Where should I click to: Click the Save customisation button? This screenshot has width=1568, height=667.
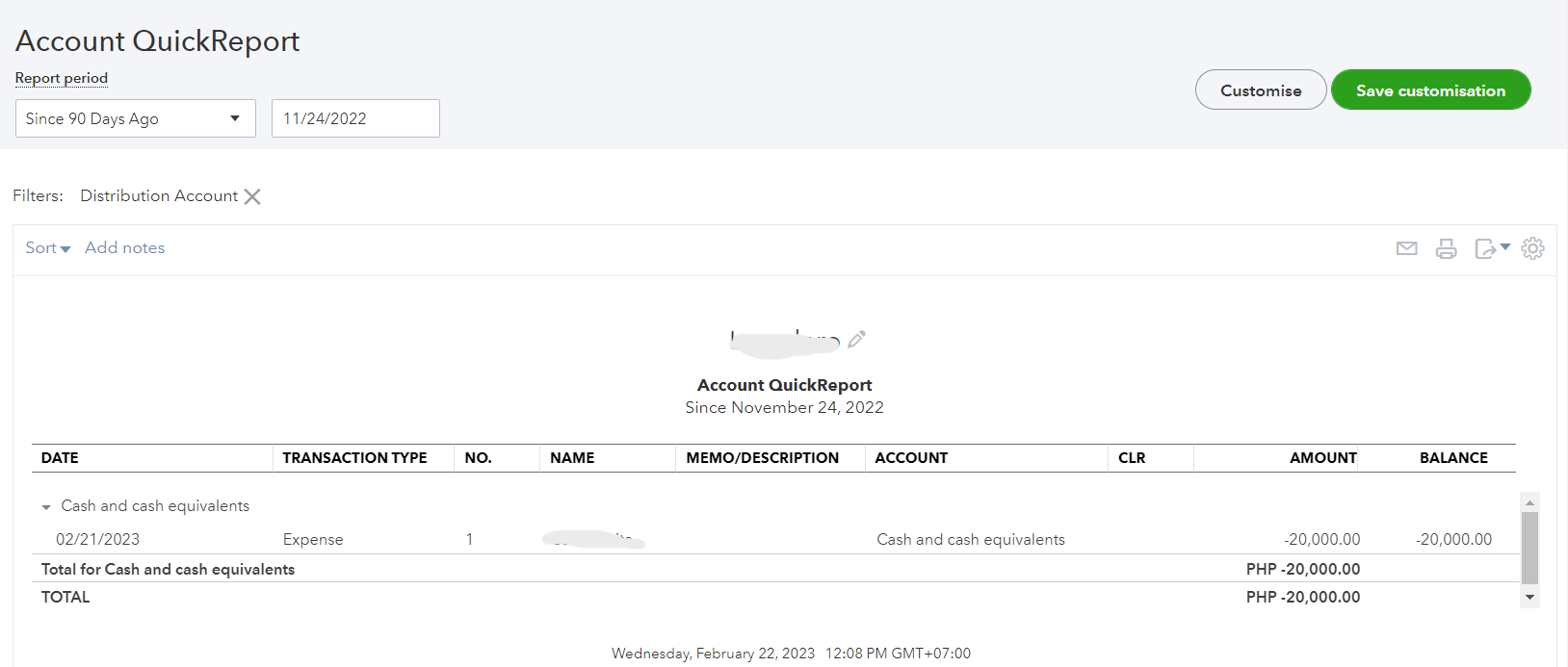pyautogui.click(x=1430, y=90)
